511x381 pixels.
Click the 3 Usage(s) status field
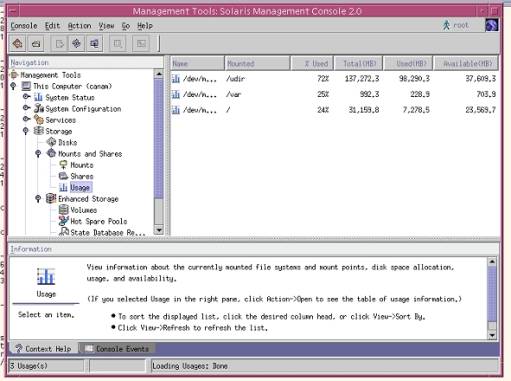[46, 366]
